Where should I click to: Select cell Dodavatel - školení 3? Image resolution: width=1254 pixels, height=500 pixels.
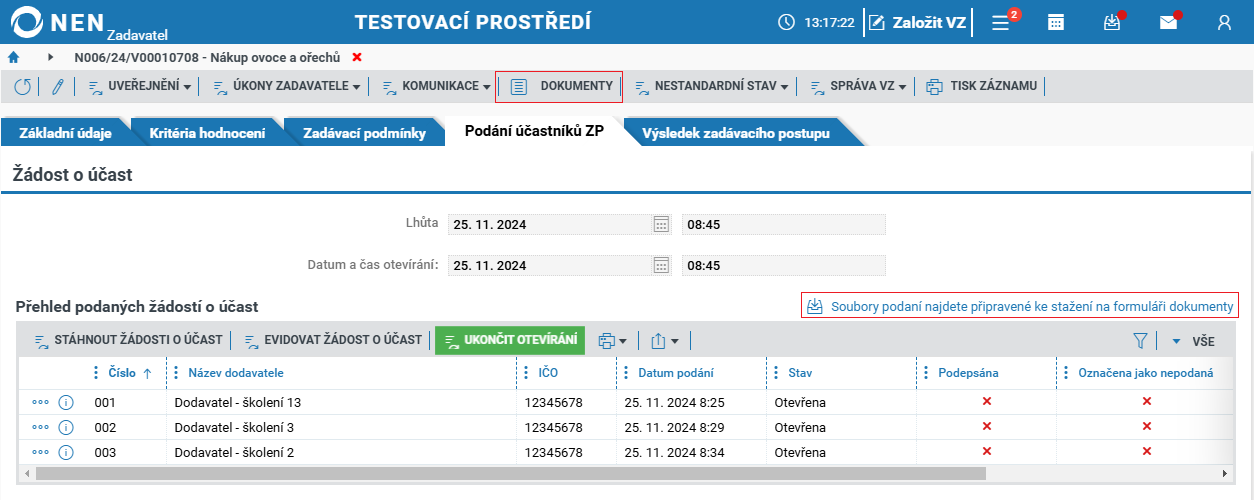pos(234,427)
